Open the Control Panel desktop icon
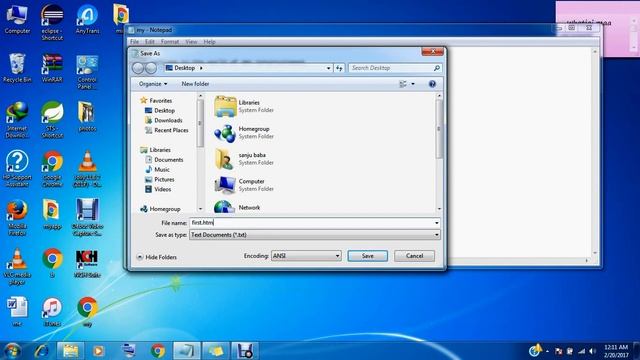 point(87,72)
